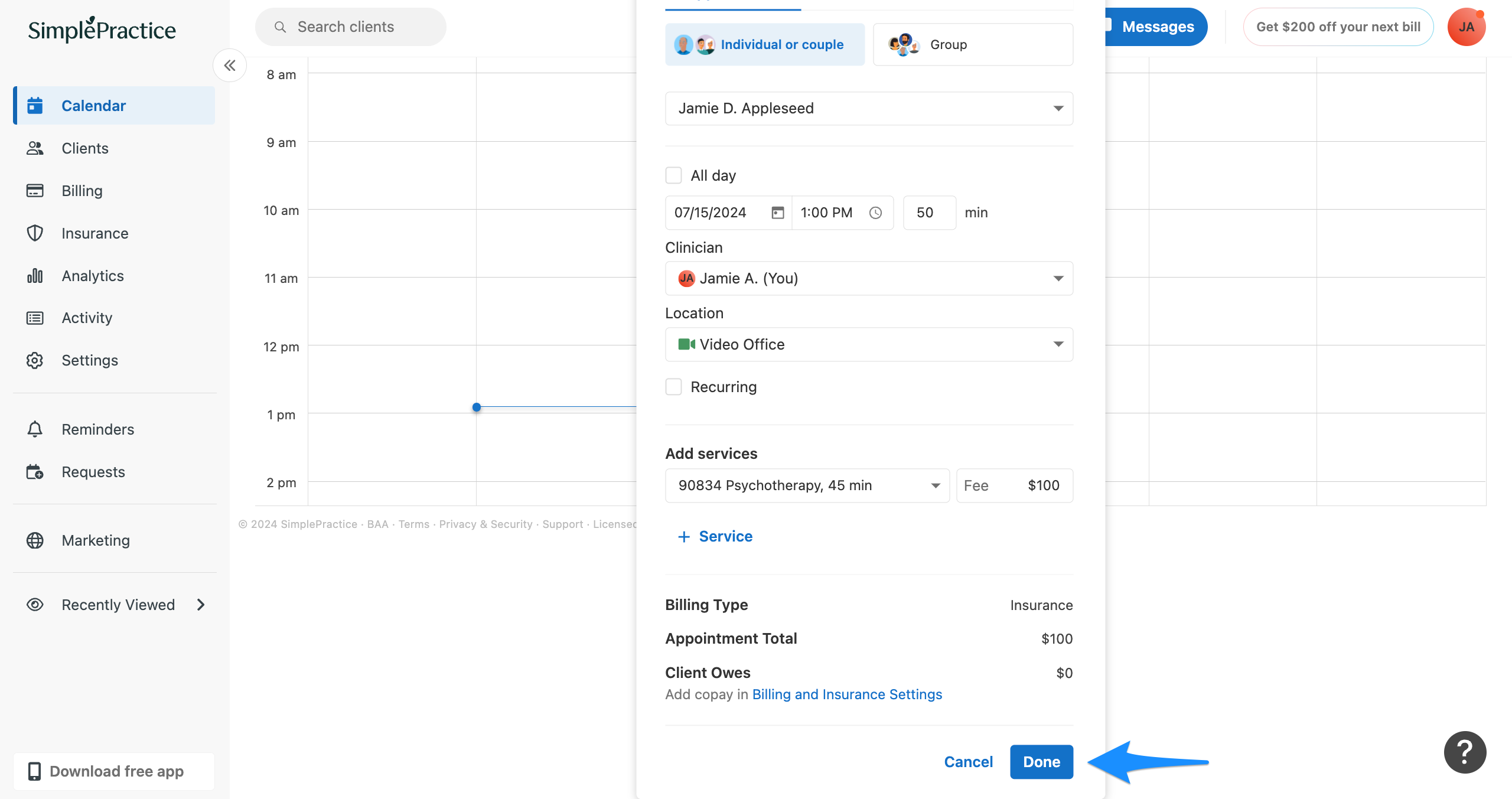
Task: Collapse the left sidebar with the chevron toggle
Action: [x=230, y=65]
